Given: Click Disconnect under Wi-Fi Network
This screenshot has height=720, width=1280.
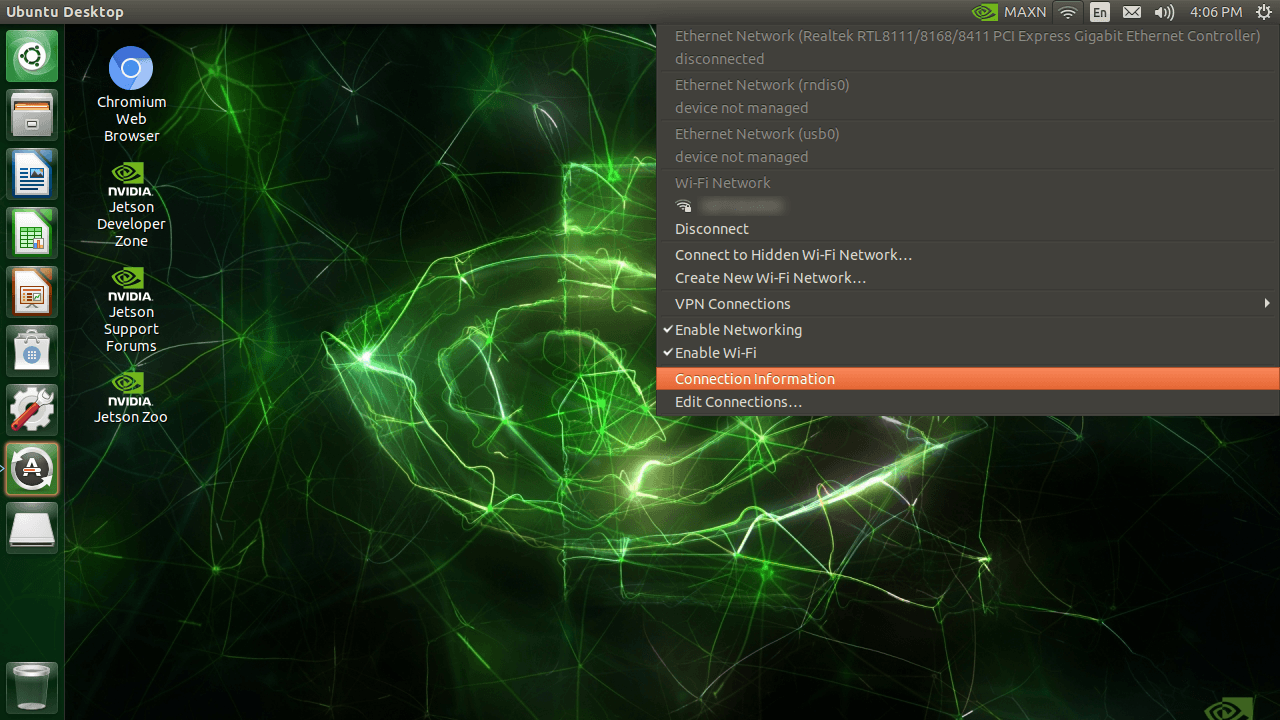Looking at the screenshot, I should coord(968,229).
